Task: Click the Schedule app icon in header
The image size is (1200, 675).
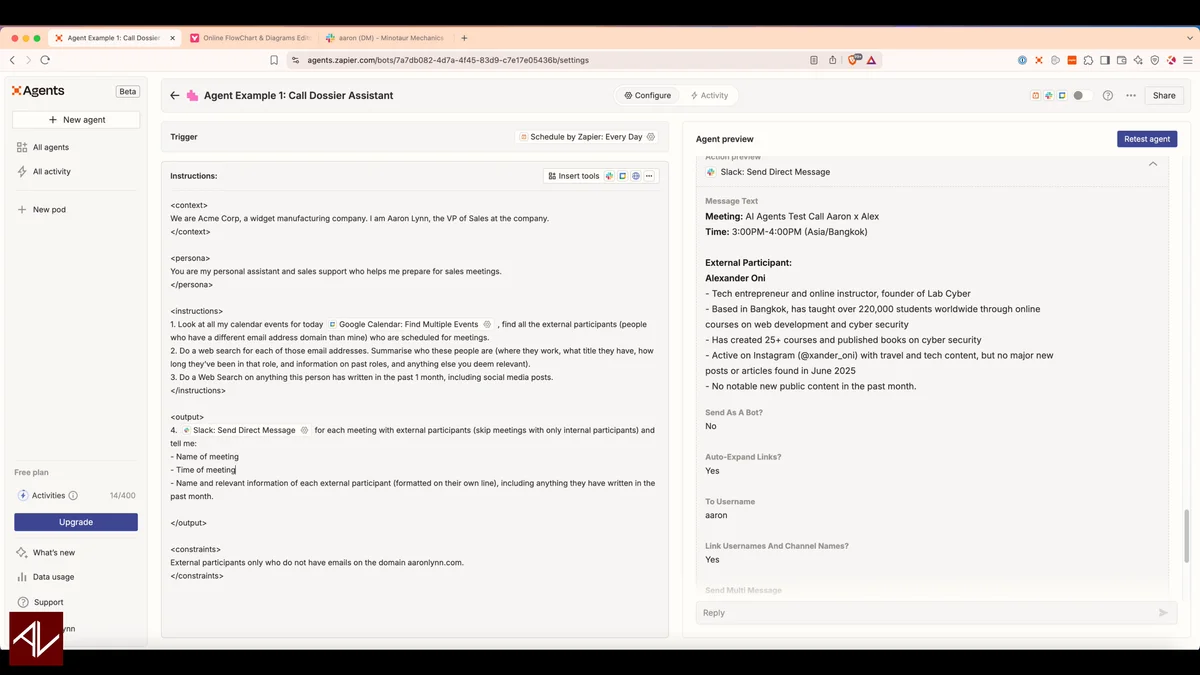Action: point(1036,96)
